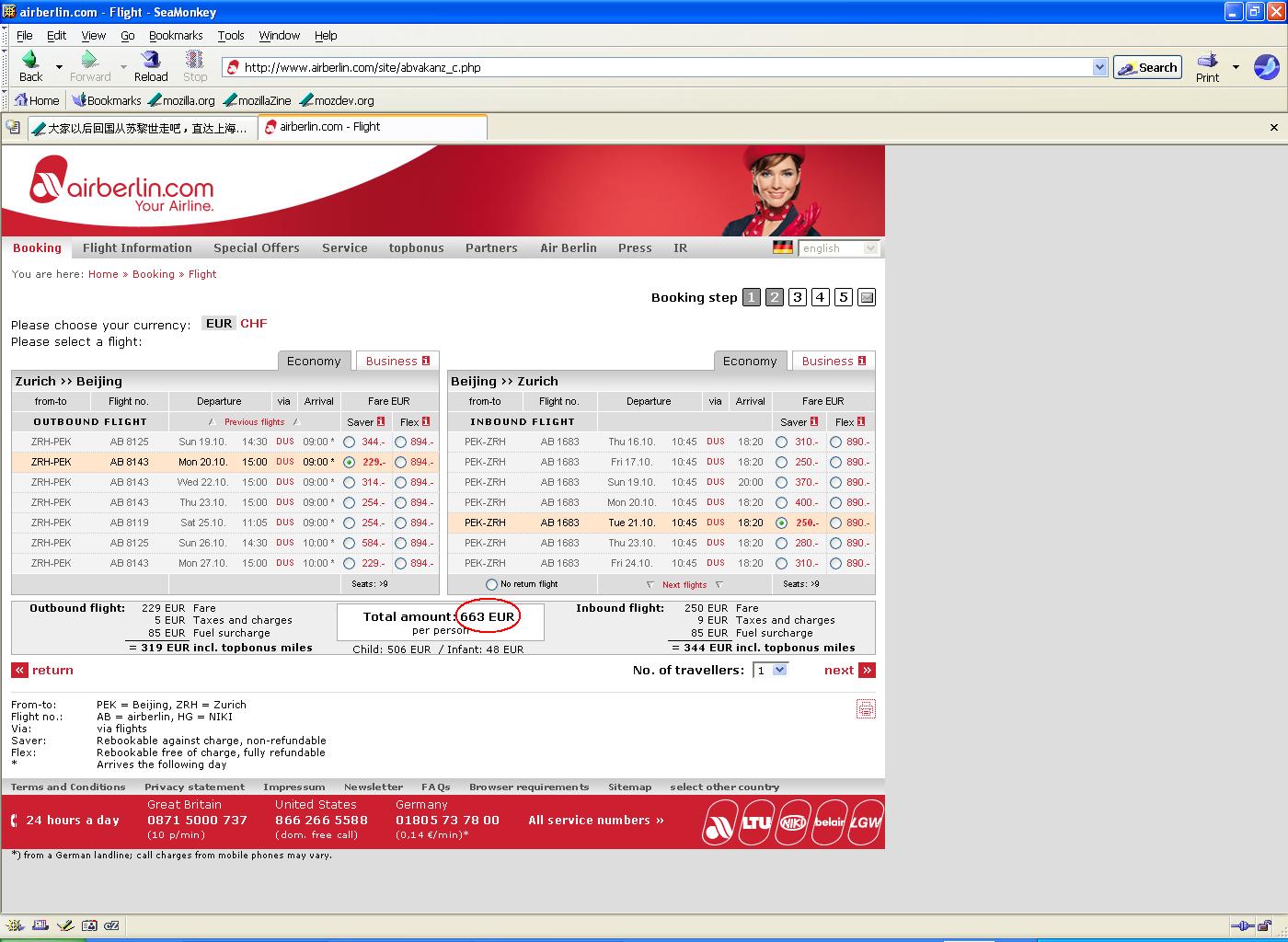Reload the current page
This screenshot has width=1288, height=942.
pyautogui.click(x=151, y=66)
